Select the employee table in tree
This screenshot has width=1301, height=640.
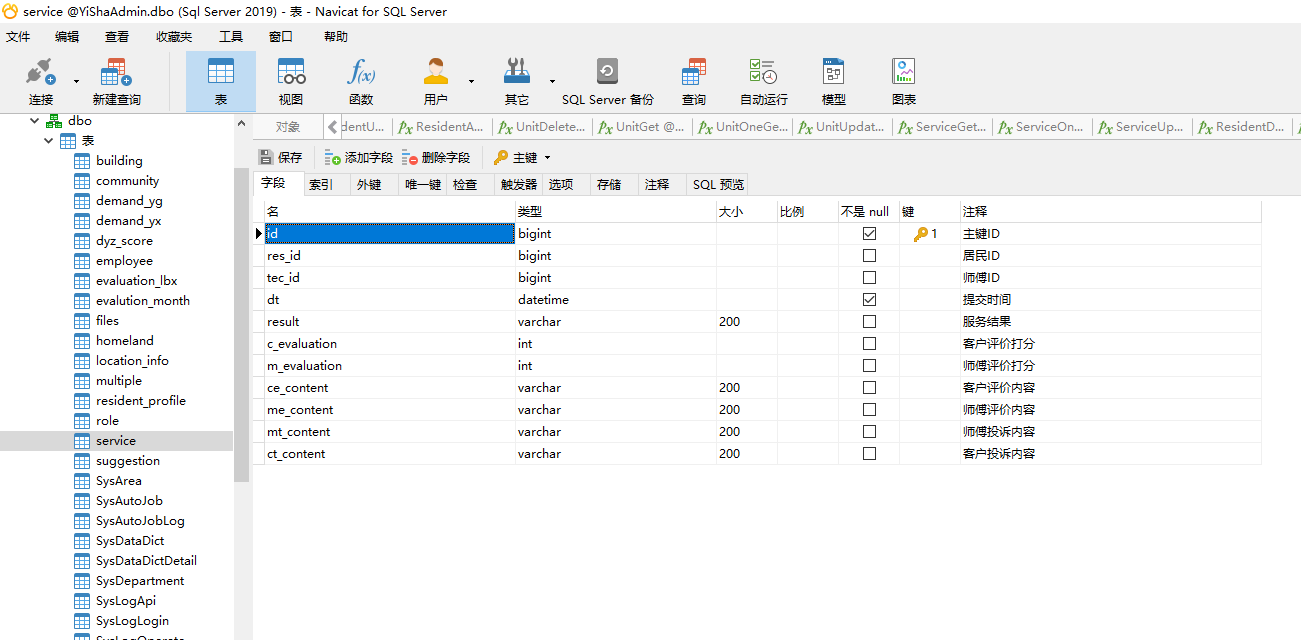[x=124, y=261]
